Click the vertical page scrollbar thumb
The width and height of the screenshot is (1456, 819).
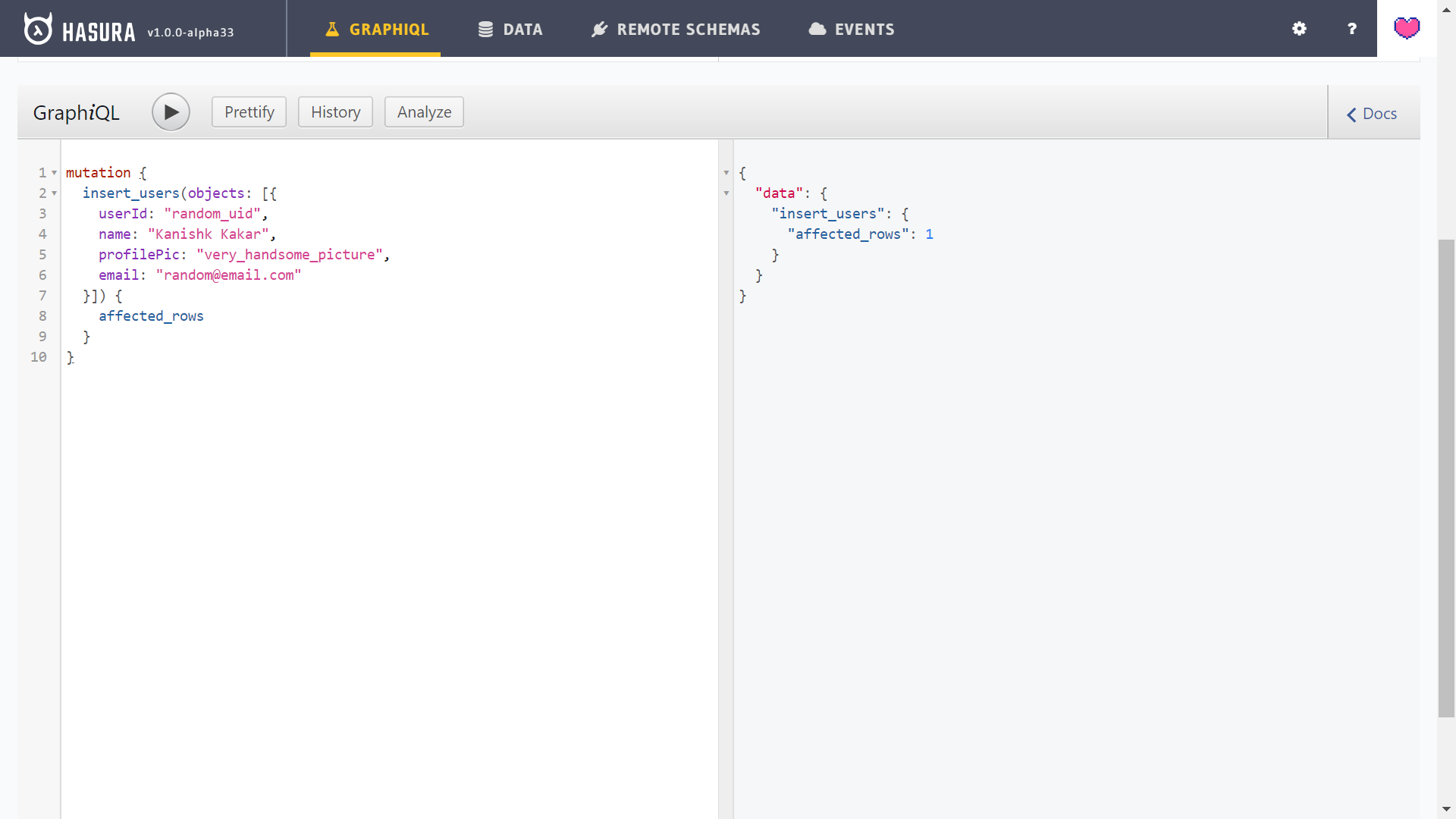(1446, 478)
